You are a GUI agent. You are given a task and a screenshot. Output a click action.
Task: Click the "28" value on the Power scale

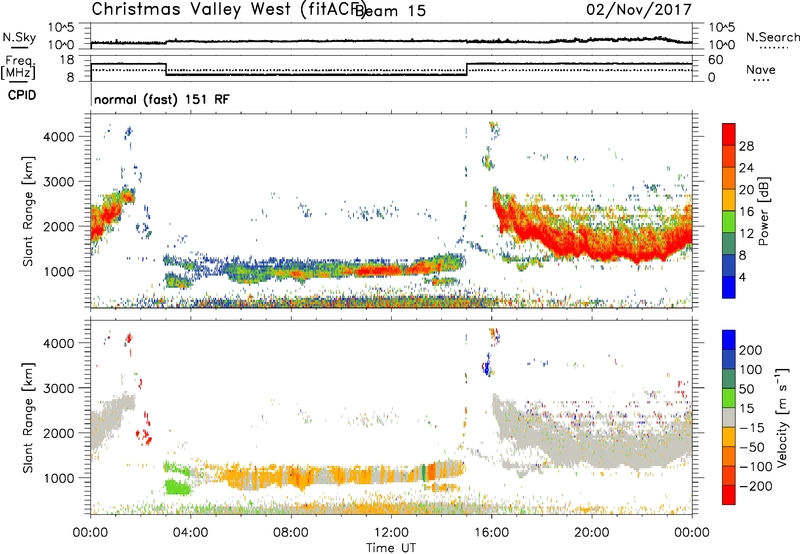(746, 146)
